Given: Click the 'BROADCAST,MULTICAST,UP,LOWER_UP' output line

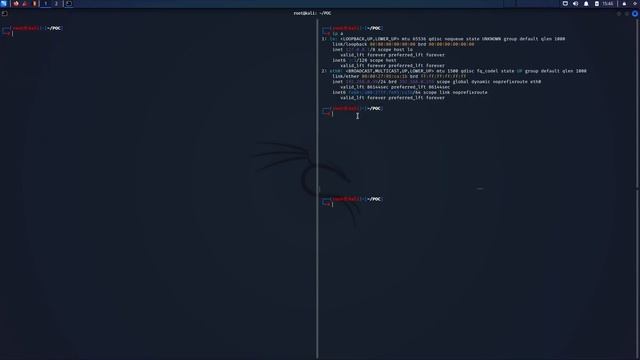Looking at the screenshot, I should (x=454, y=71).
